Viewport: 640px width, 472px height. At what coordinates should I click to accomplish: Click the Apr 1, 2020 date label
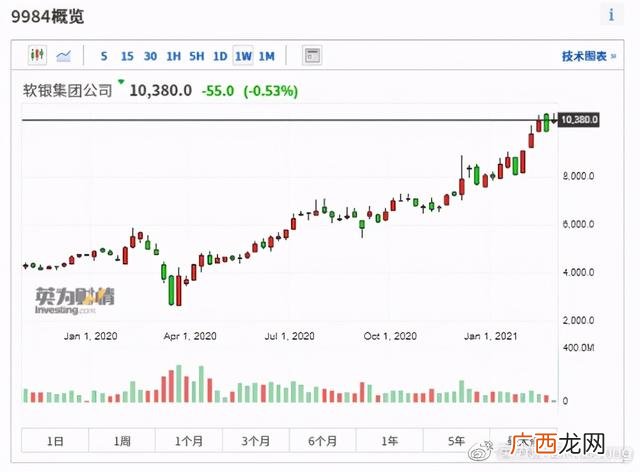(x=190, y=336)
